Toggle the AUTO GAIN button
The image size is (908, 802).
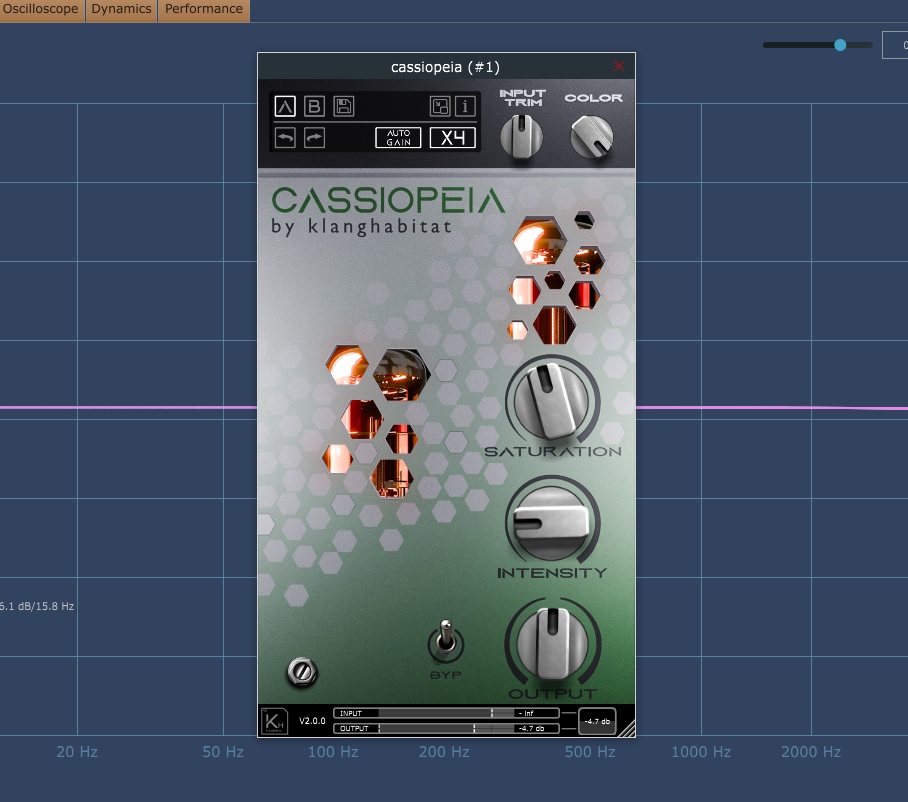click(x=398, y=138)
